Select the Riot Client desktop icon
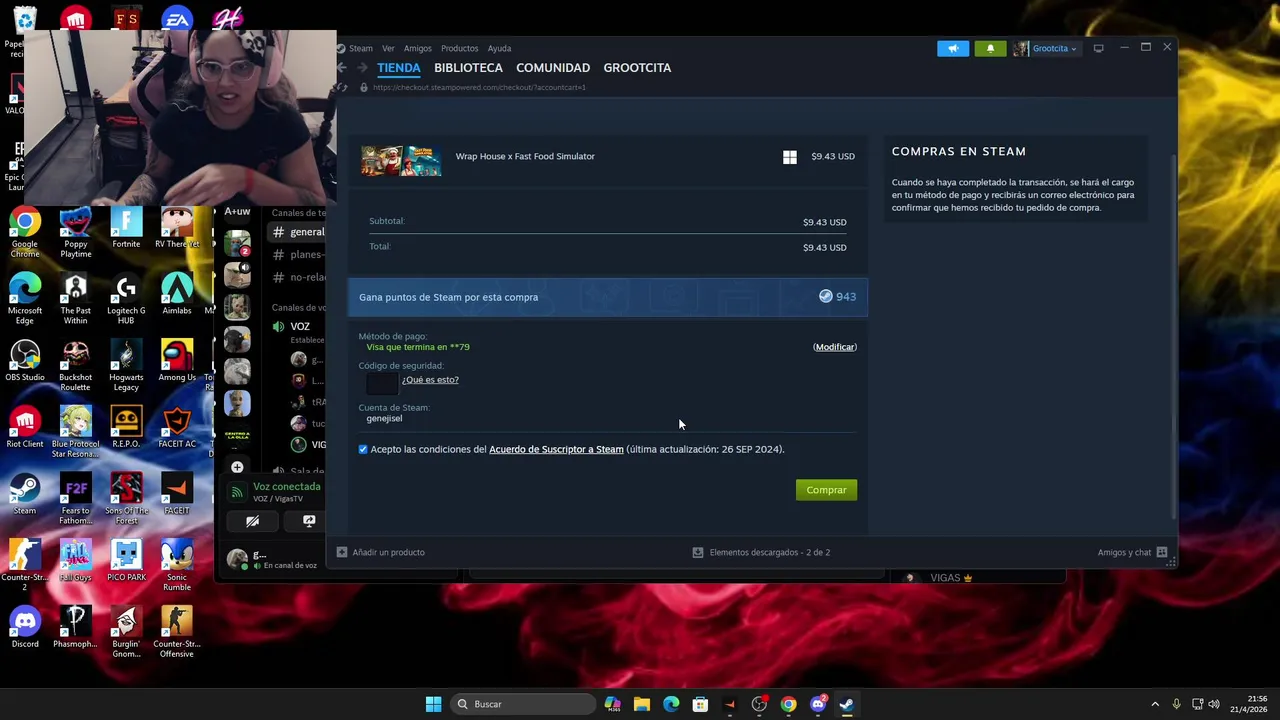The width and height of the screenshot is (1280, 720). coord(25,428)
